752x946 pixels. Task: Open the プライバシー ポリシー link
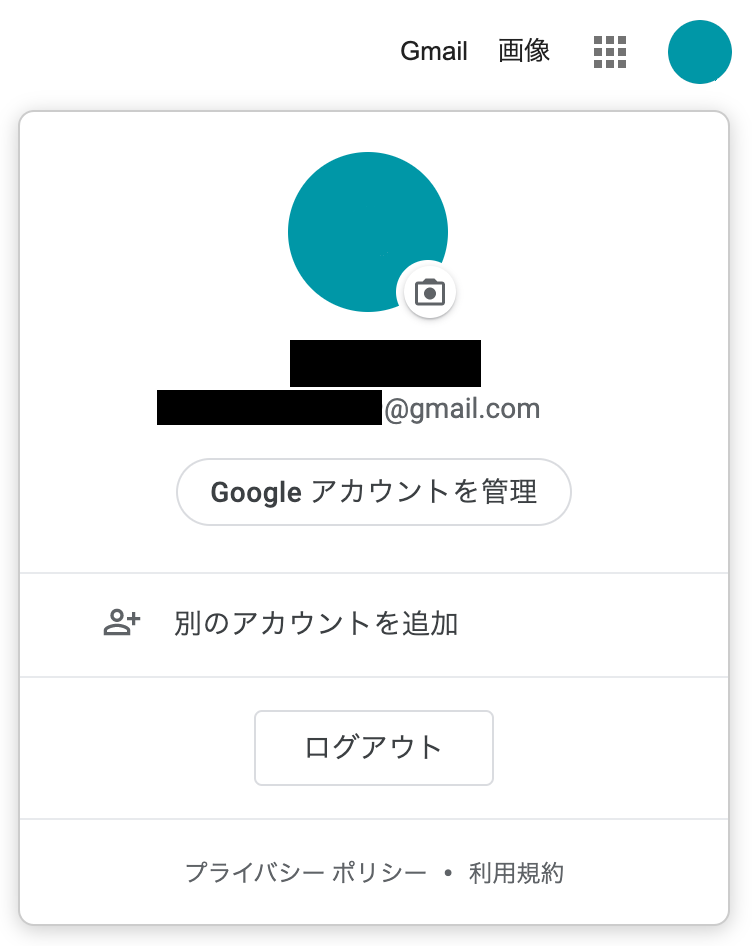pos(306,873)
